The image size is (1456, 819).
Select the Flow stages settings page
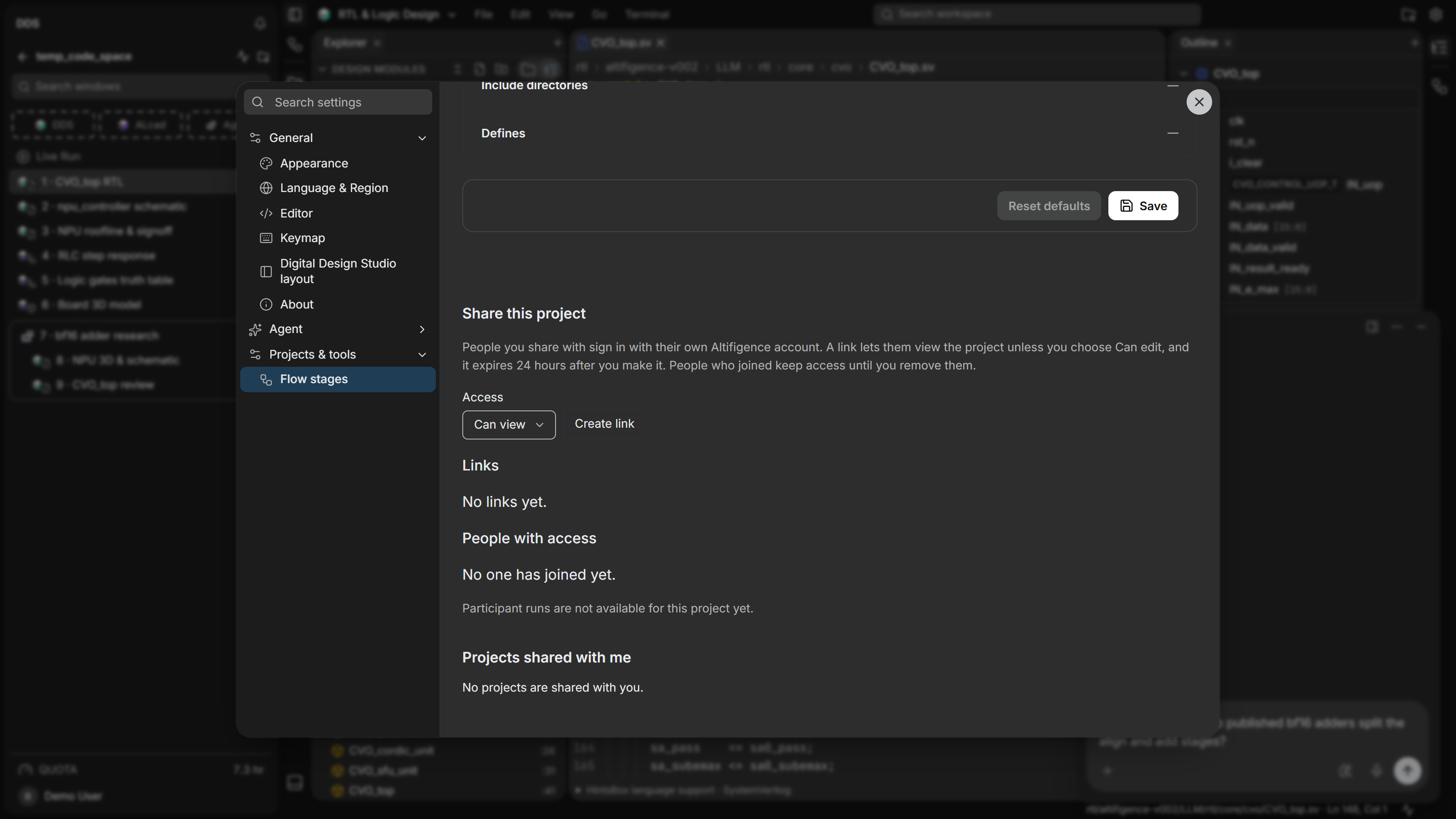click(x=338, y=379)
